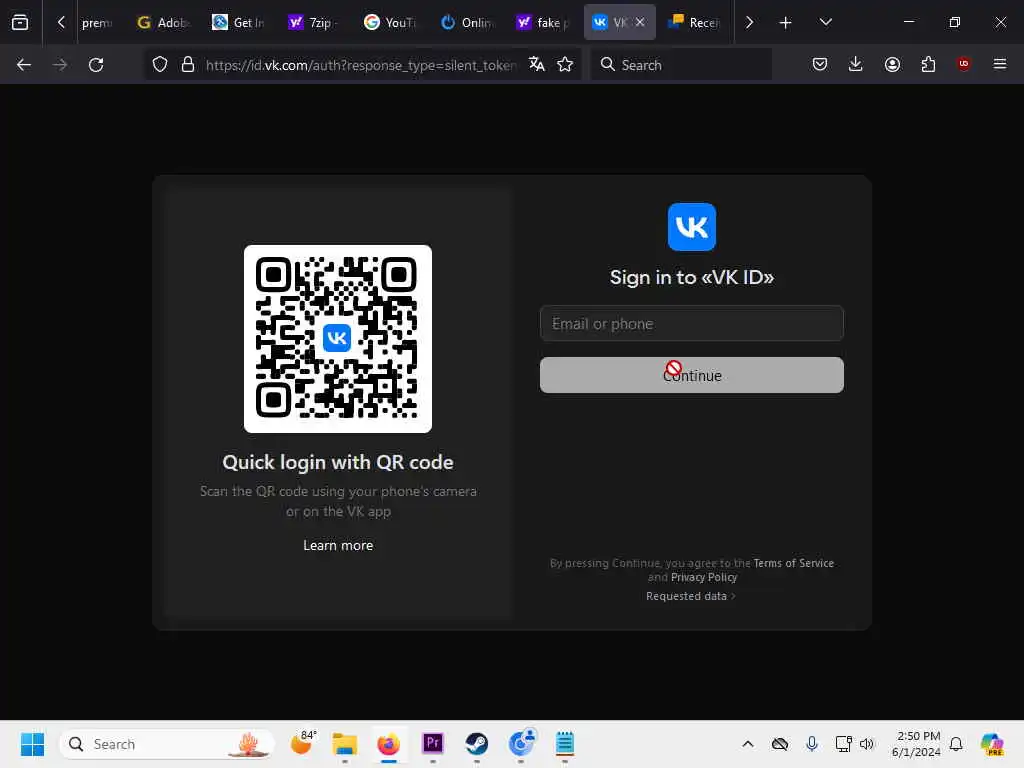Open the uBlock Origin extension icon
1024x768 pixels.
pos(963,64)
